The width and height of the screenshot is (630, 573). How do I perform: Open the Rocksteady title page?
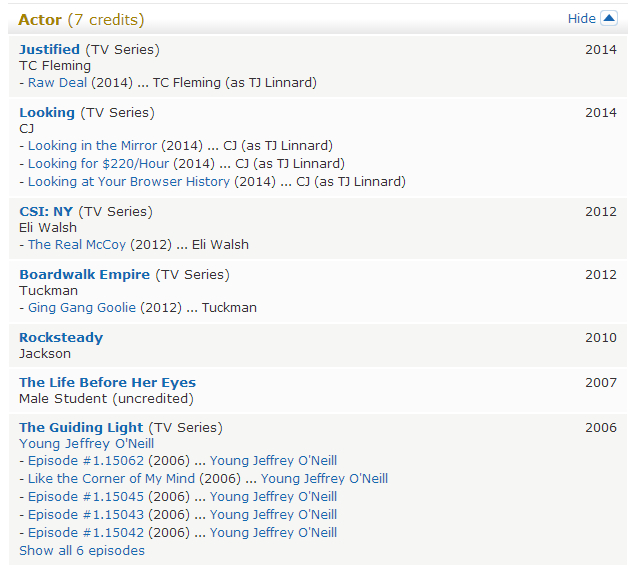tap(61, 337)
